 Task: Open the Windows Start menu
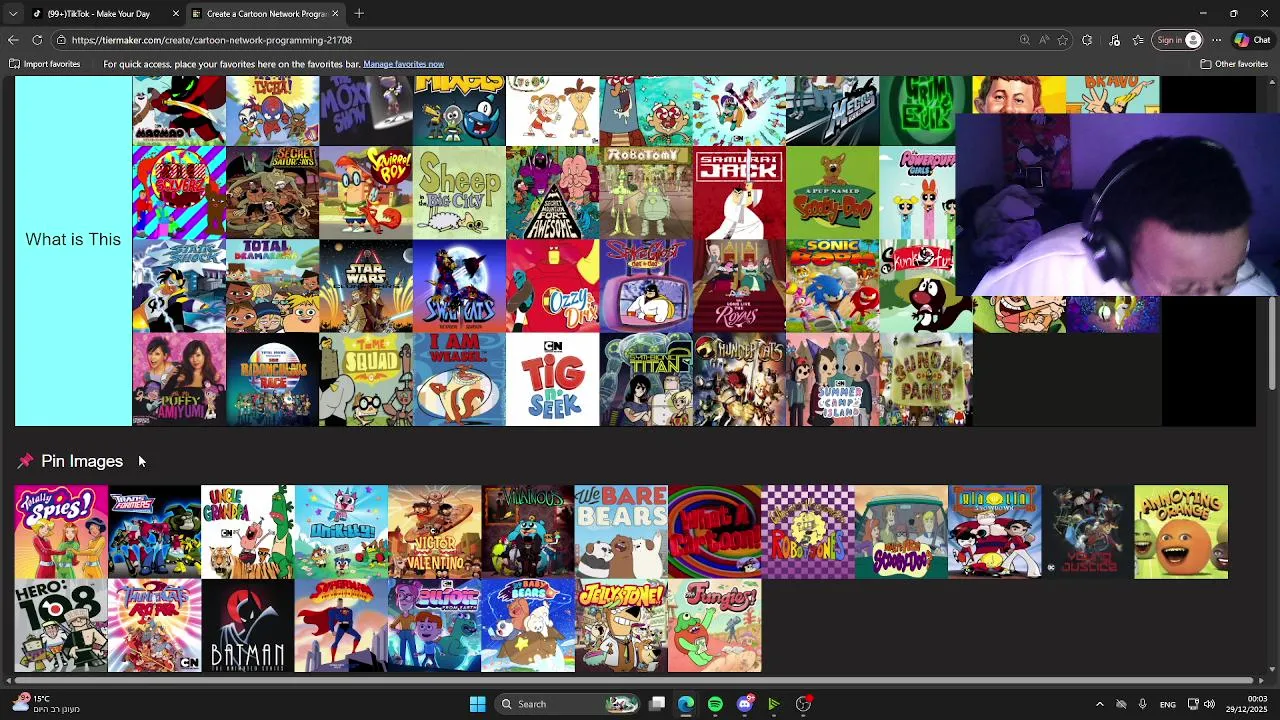477,704
